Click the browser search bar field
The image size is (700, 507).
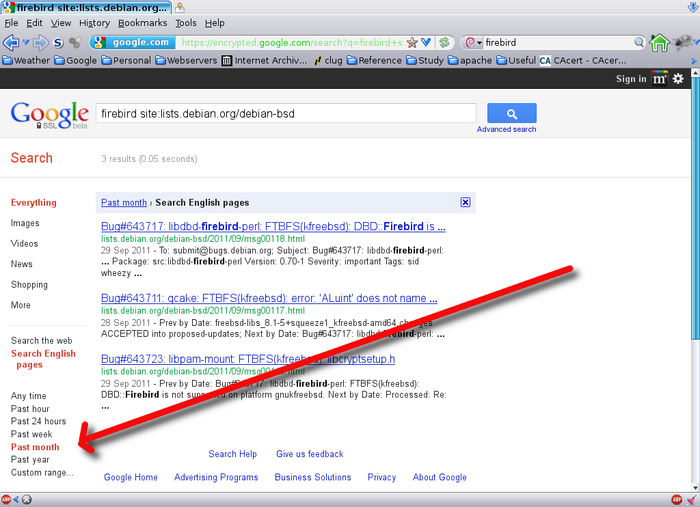coord(558,43)
